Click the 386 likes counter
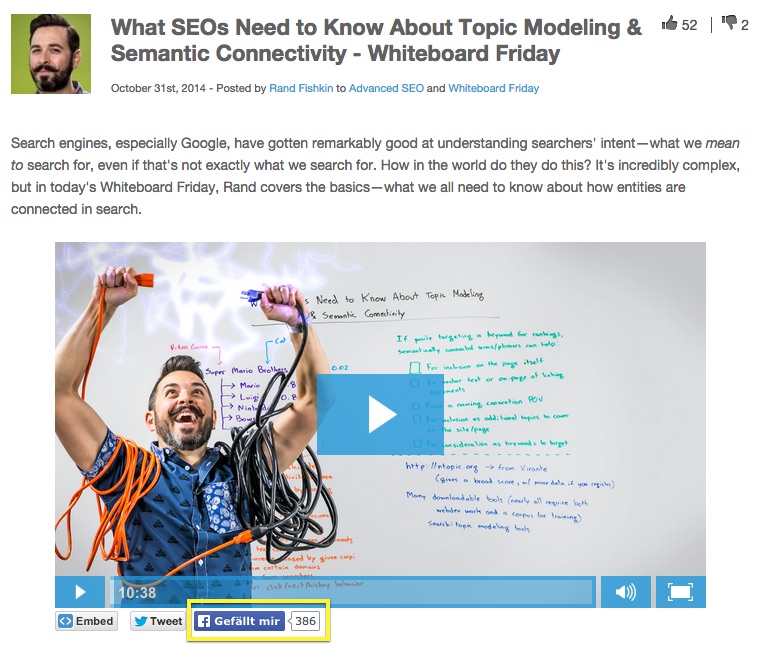This screenshot has width=761, height=646. pos(305,621)
